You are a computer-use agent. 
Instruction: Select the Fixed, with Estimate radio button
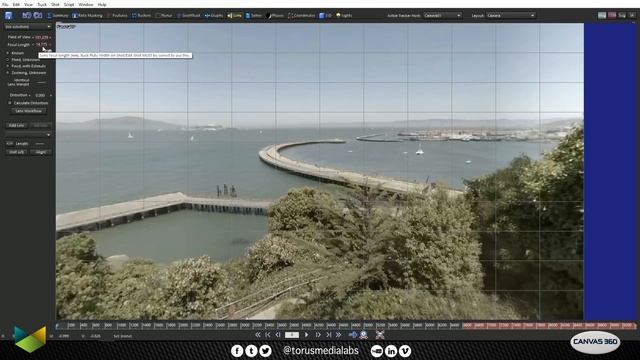click(8, 66)
